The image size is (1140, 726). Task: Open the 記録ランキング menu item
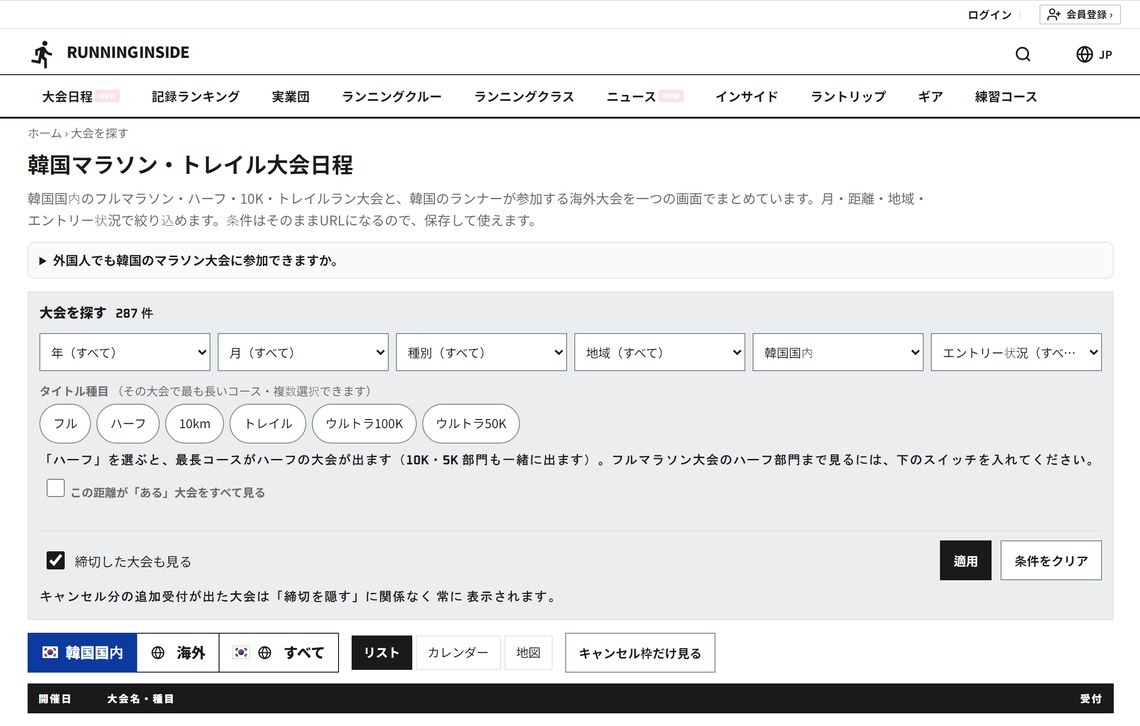click(x=196, y=97)
